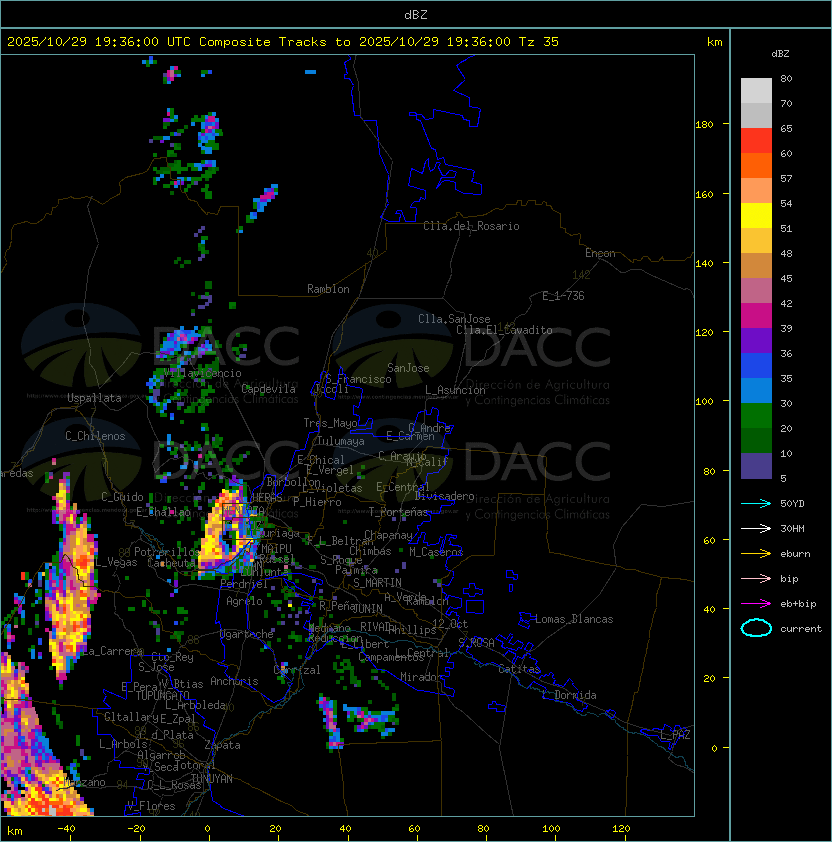Click the 100 km tick on right axis
This screenshot has height=842, width=832.
coord(704,402)
